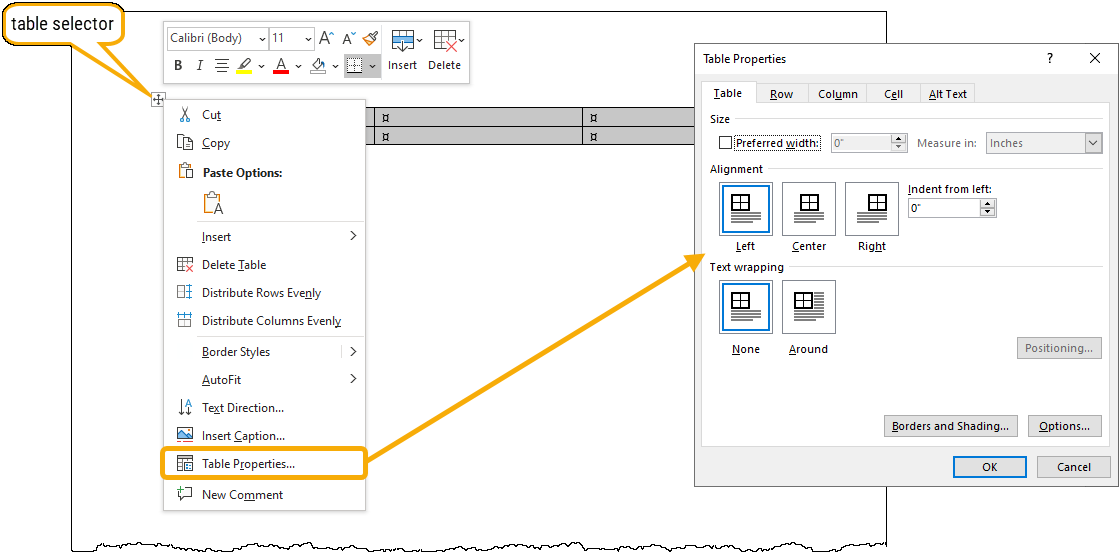Open the Measure in Inches dropdown
The height and width of the screenshot is (552, 1119).
(x=1043, y=143)
